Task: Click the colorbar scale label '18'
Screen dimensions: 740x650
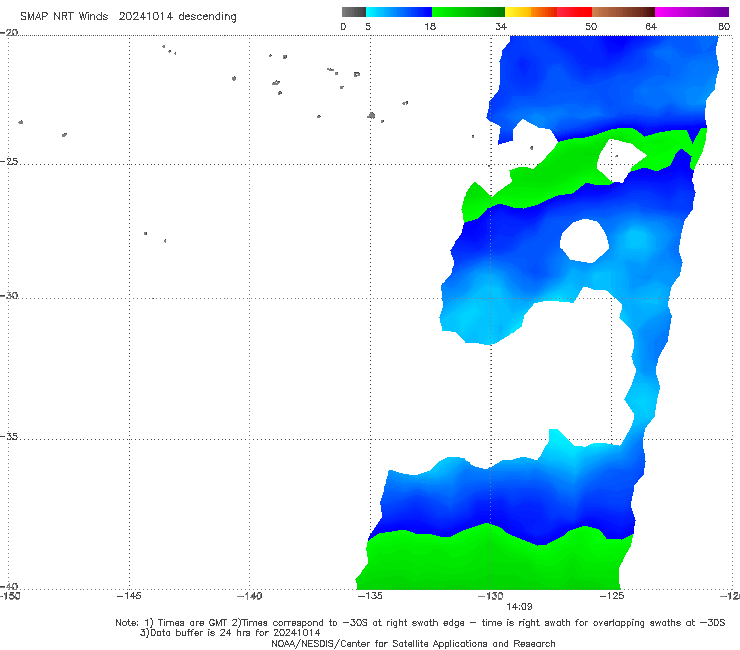Action: (x=429, y=26)
